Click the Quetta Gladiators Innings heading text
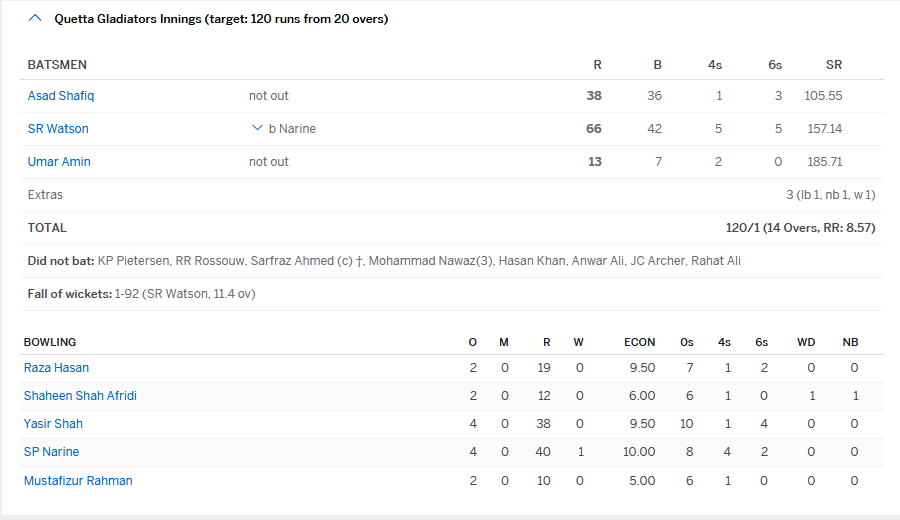This screenshot has height=520, width=900. pos(221,19)
